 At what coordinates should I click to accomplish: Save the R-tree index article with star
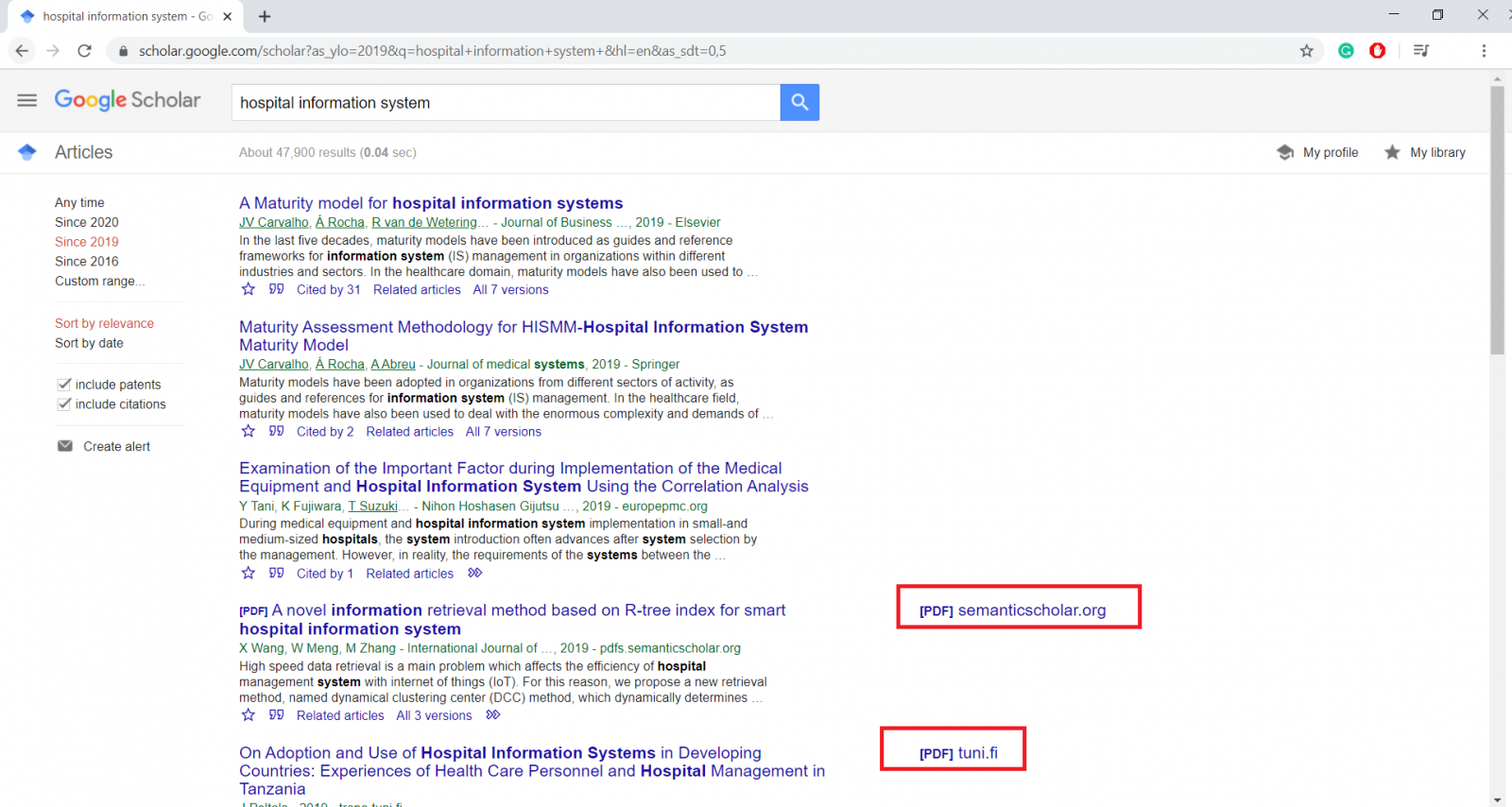point(249,714)
